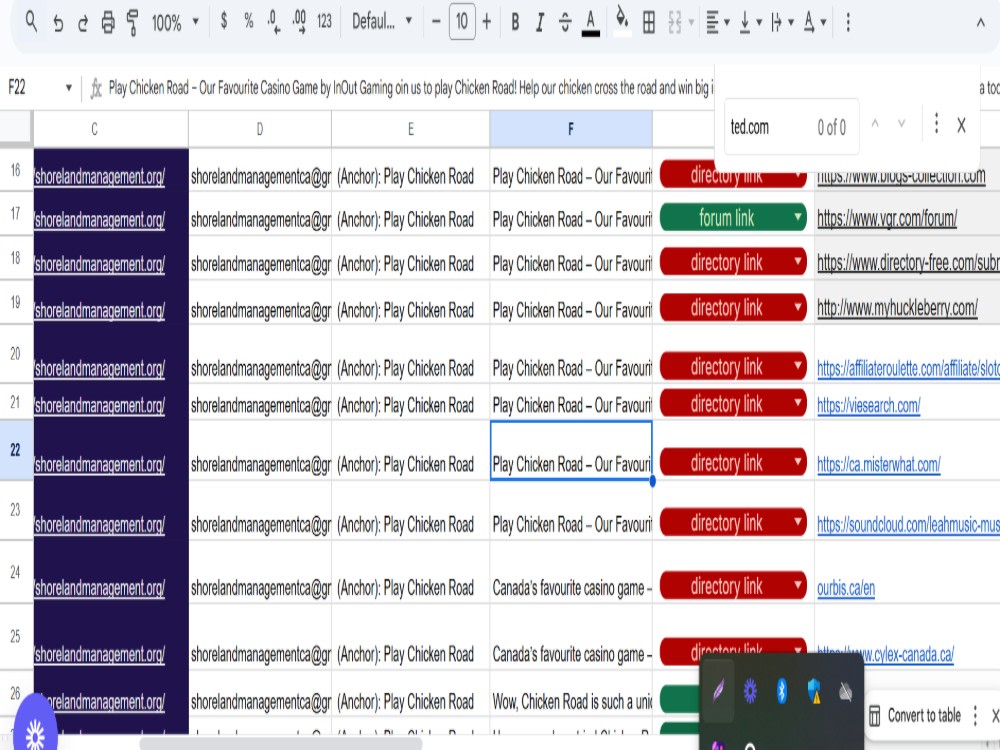Increase font size with plus button
The width and height of the screenshot is (1000, 750).
pos(487,22)
